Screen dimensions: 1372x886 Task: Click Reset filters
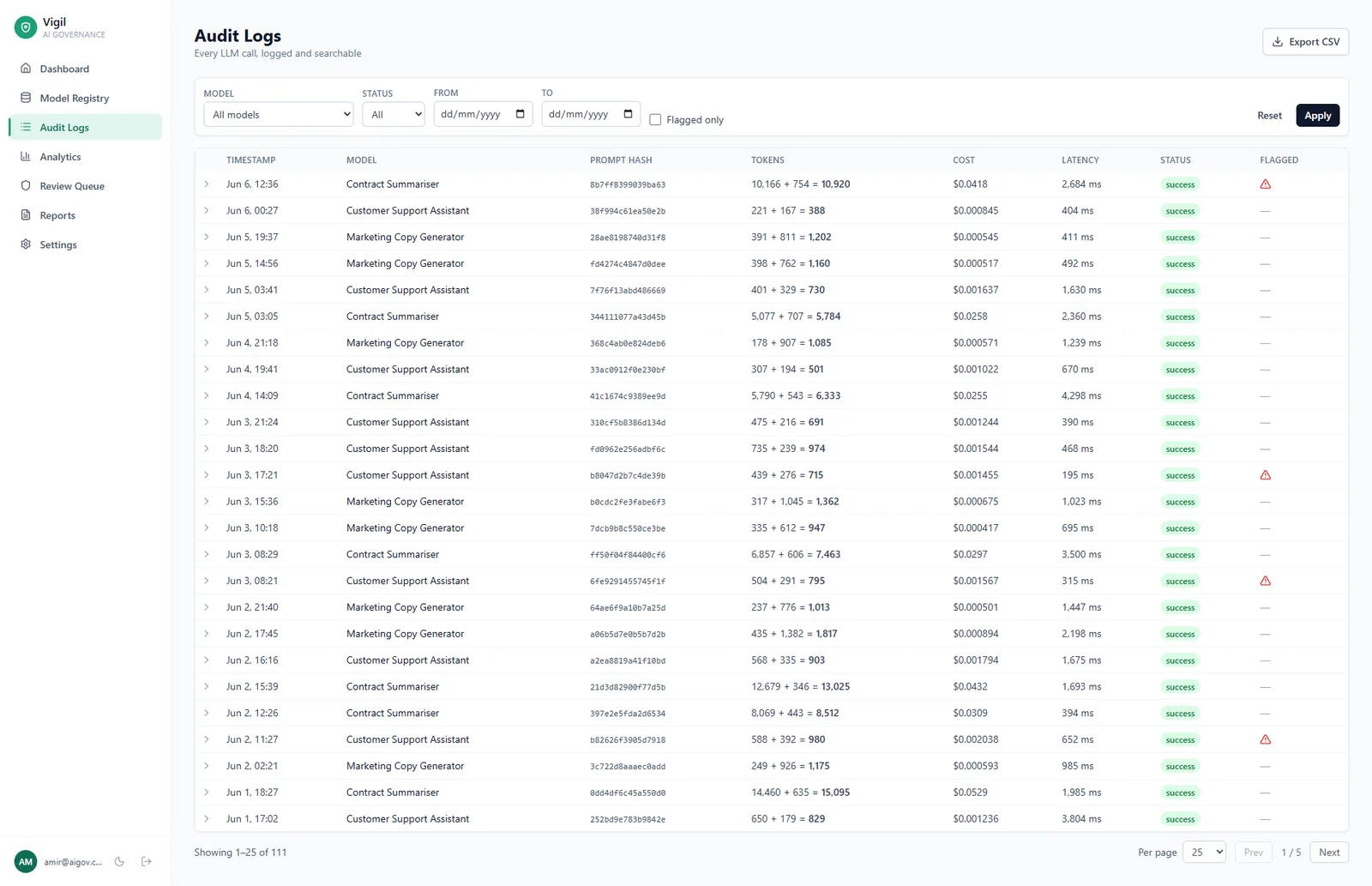1269,115
